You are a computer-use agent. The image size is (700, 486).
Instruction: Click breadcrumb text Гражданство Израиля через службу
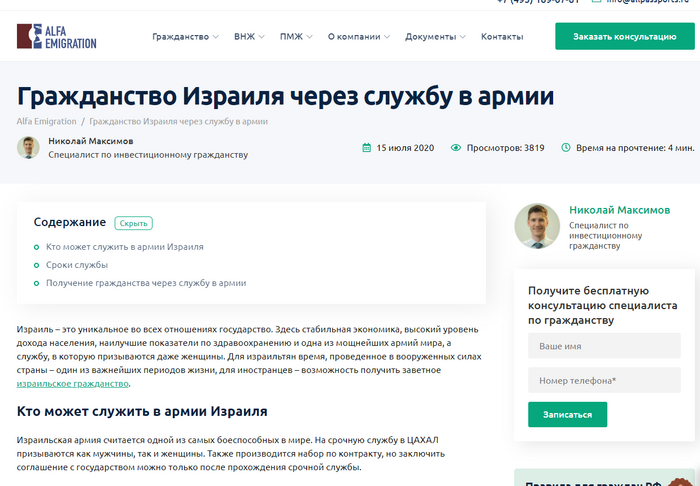pos(179,121)
